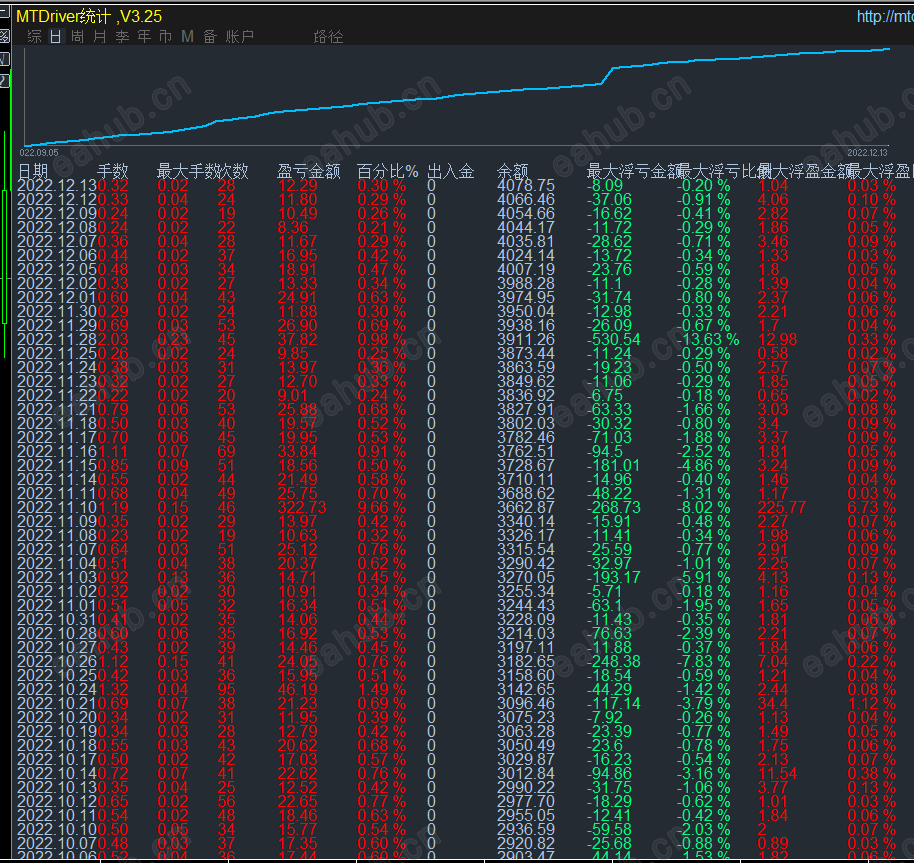The width and height of the screenshot is (914, 863).
Task: Click max lot 0.23 on 2022.11.28
Action: [173, 340]
